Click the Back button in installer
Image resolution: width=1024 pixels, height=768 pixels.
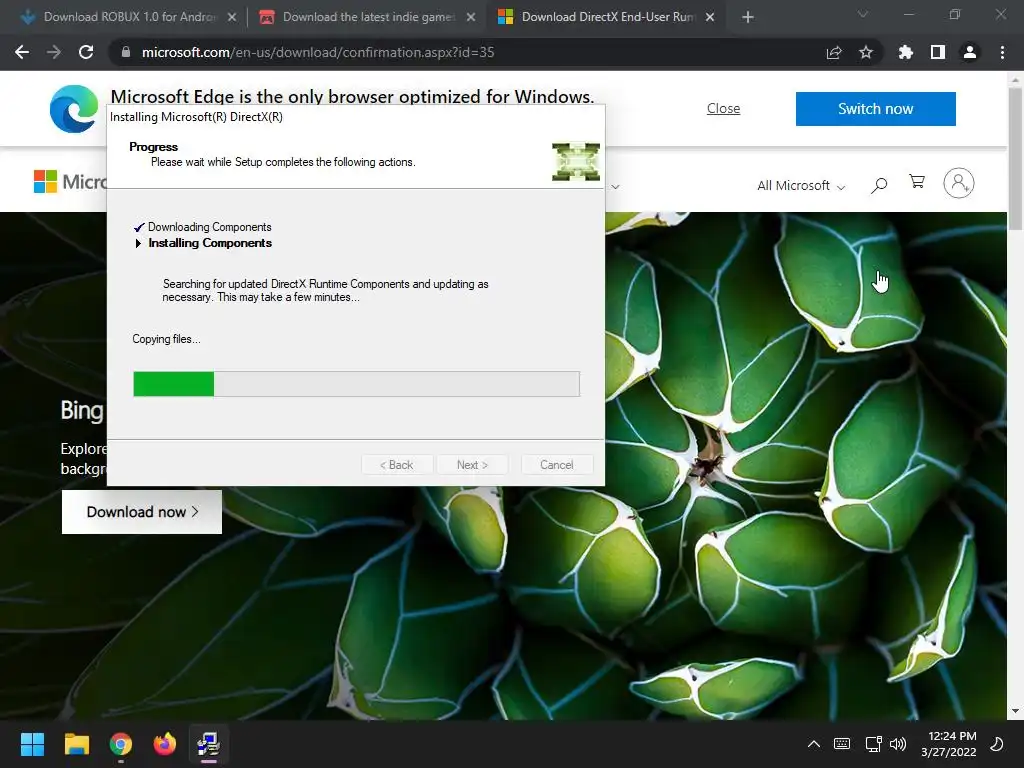(396, 465)
